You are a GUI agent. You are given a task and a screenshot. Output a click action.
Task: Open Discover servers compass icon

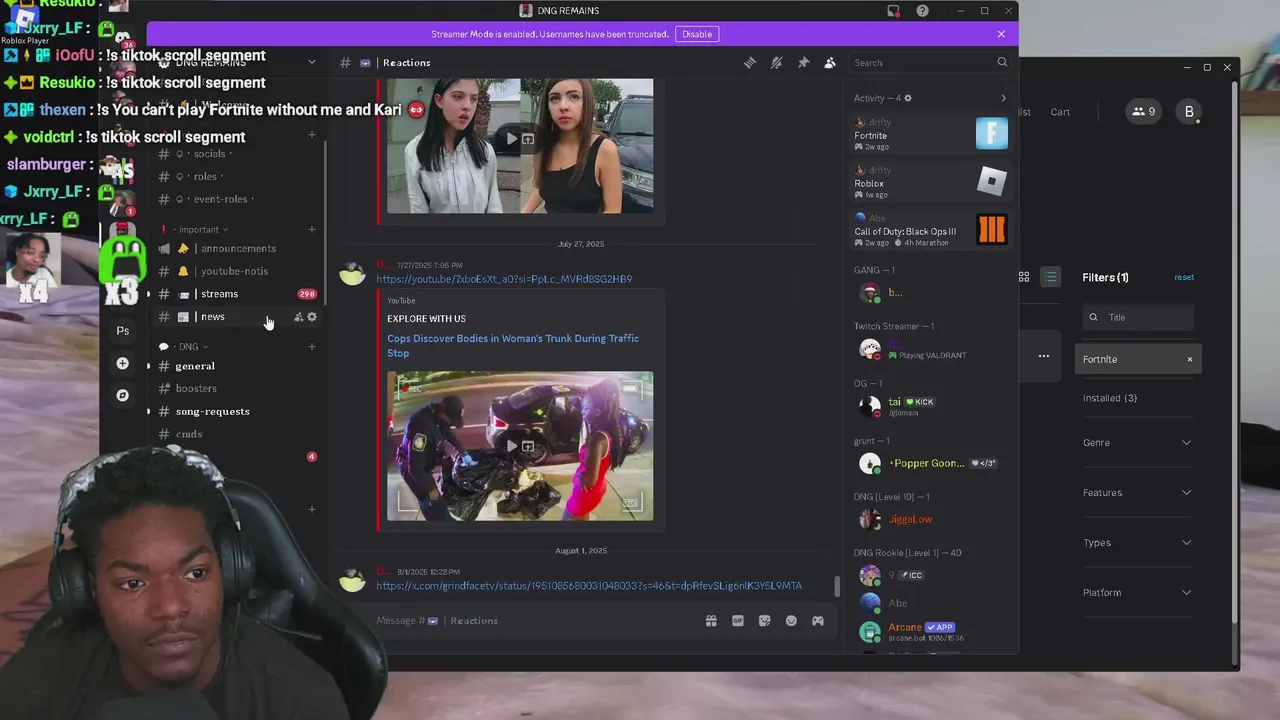click(122, 395)
